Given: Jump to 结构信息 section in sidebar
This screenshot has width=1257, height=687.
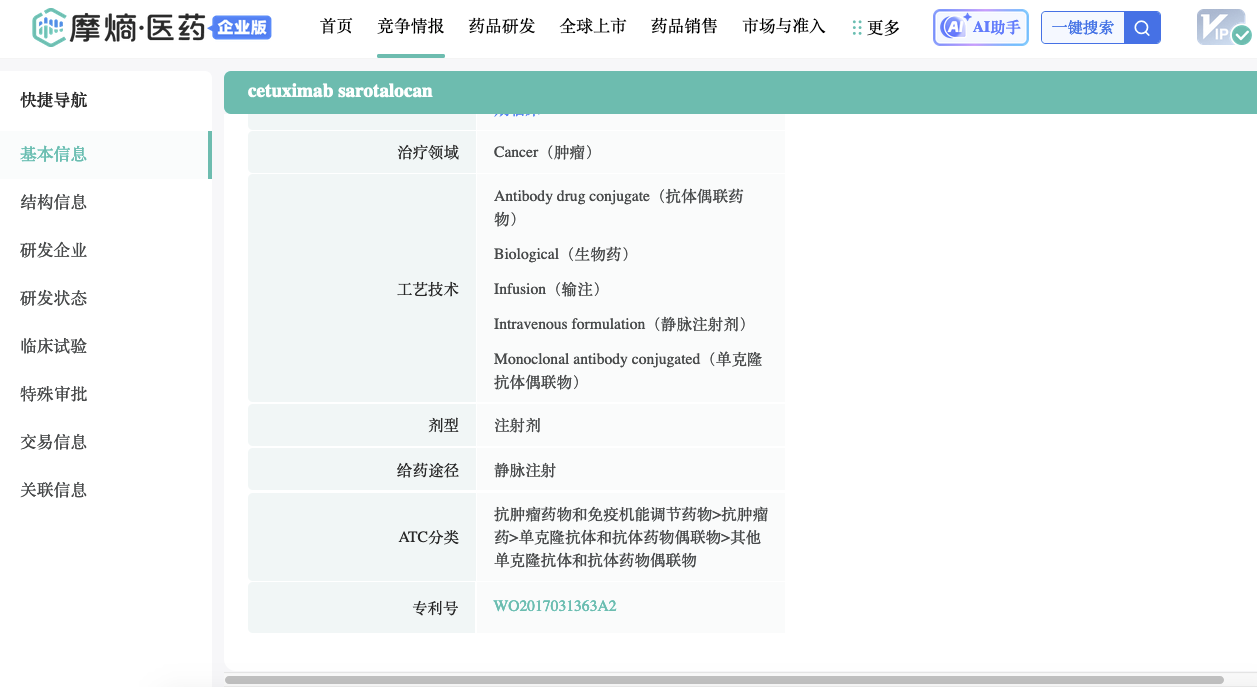Looking at the screenshot, I should tap(54, 202).
